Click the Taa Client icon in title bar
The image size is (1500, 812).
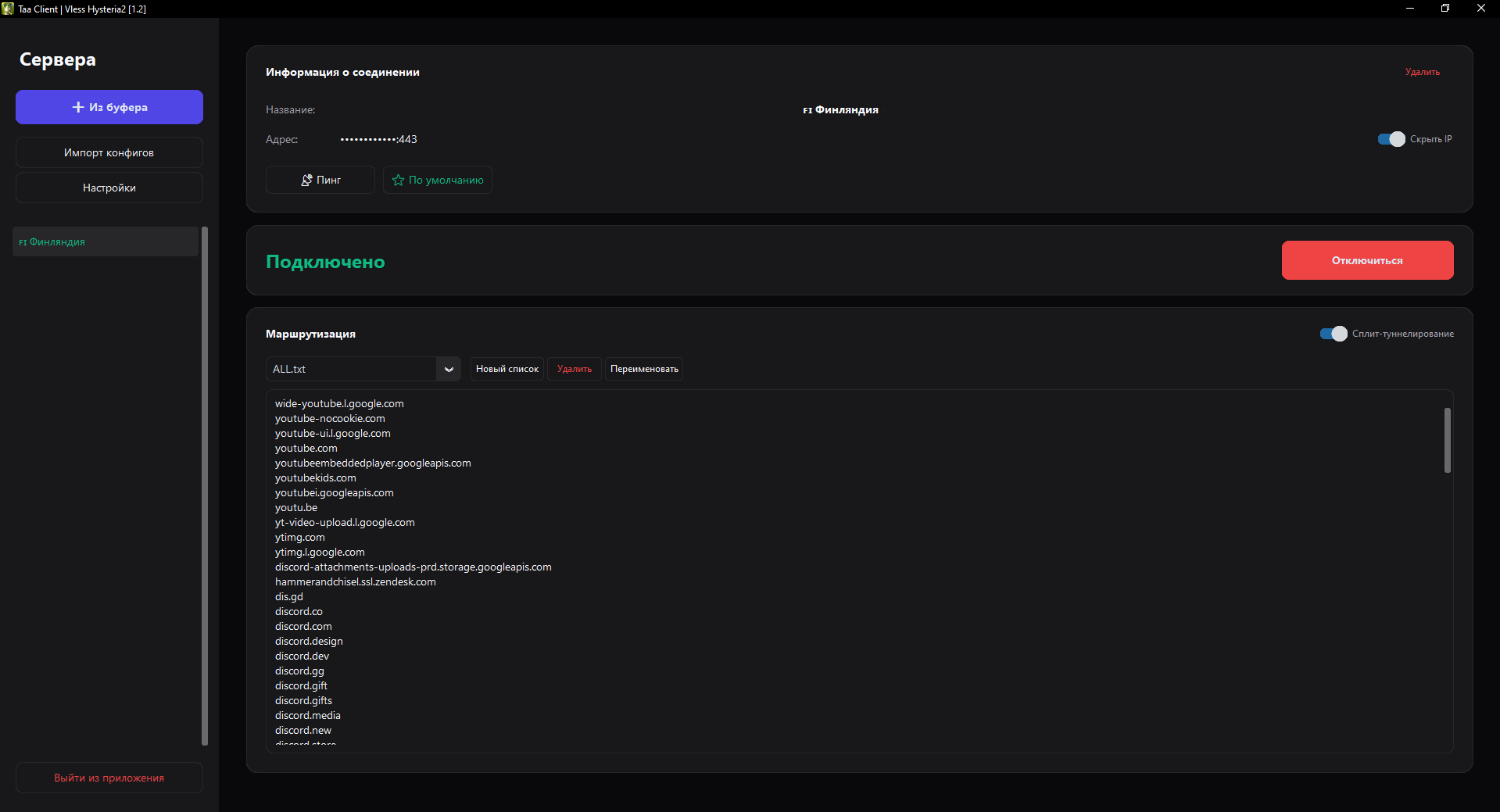[7, 9]
